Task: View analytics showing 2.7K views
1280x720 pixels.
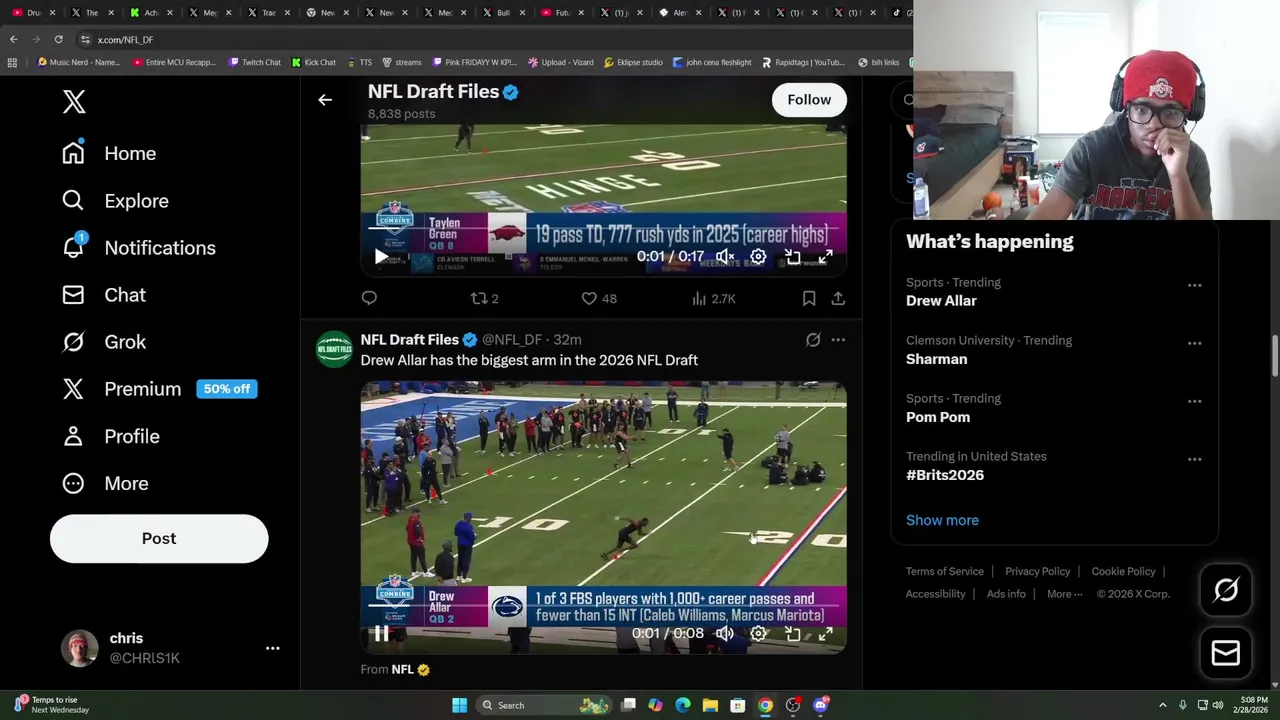Action: (x=714, y=298)
